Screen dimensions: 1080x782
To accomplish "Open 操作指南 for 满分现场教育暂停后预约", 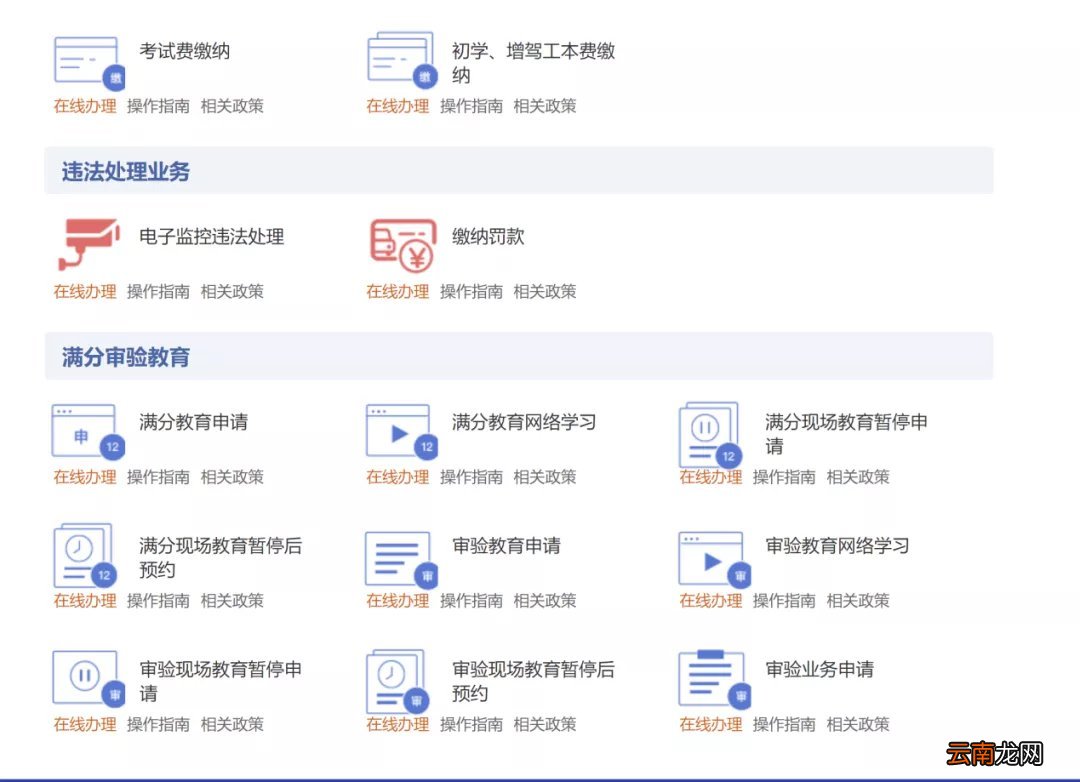I will click(158, 601).
